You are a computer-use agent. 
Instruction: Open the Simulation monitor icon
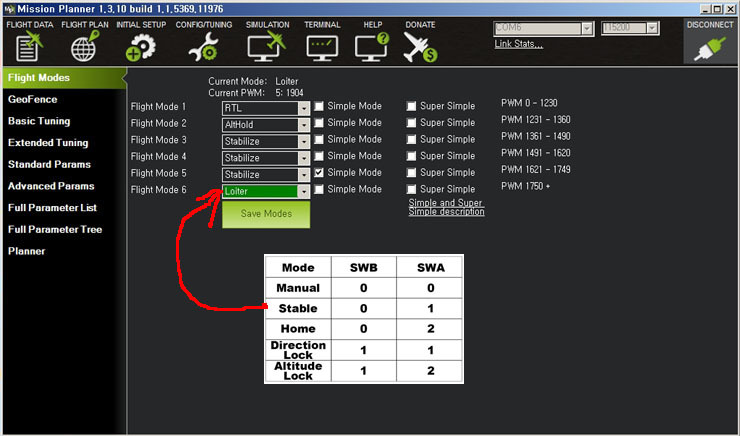pos(267,46)
